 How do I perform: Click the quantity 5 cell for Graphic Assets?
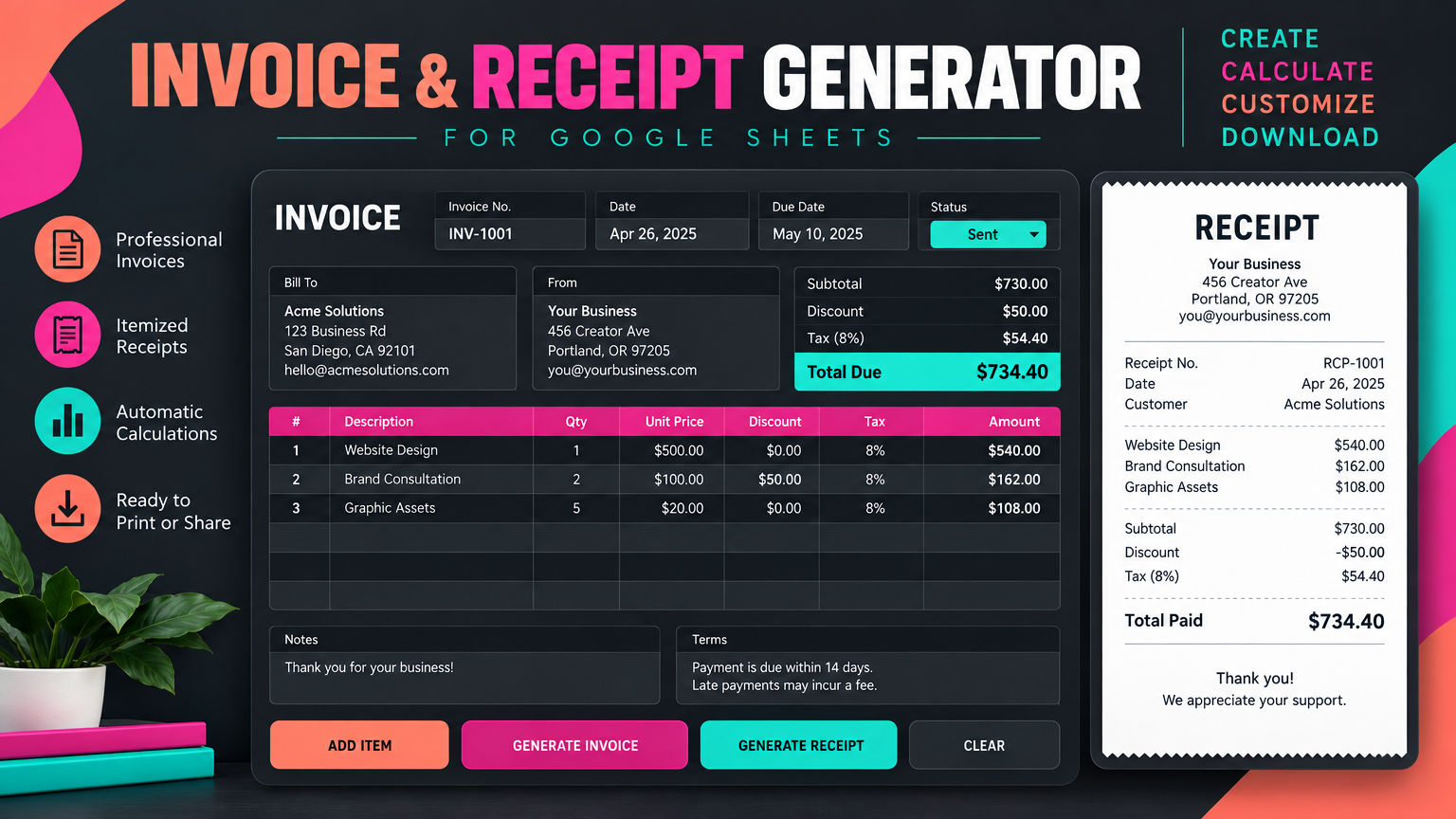tap(576, 508)
